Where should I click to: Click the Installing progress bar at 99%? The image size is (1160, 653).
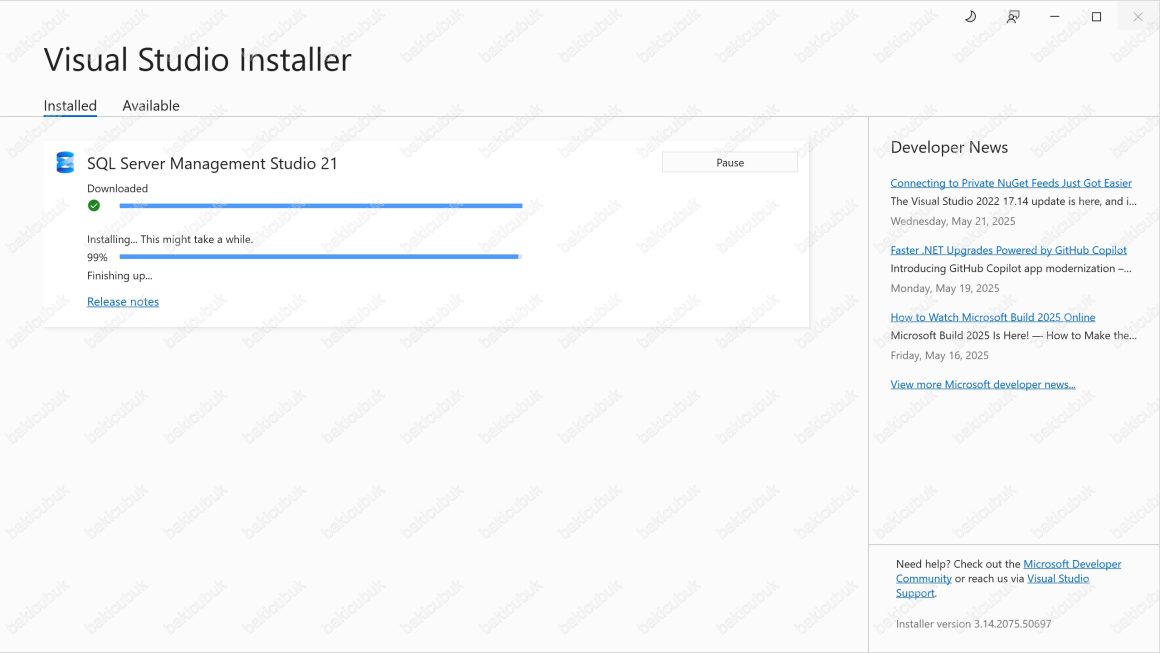[318, 256]
